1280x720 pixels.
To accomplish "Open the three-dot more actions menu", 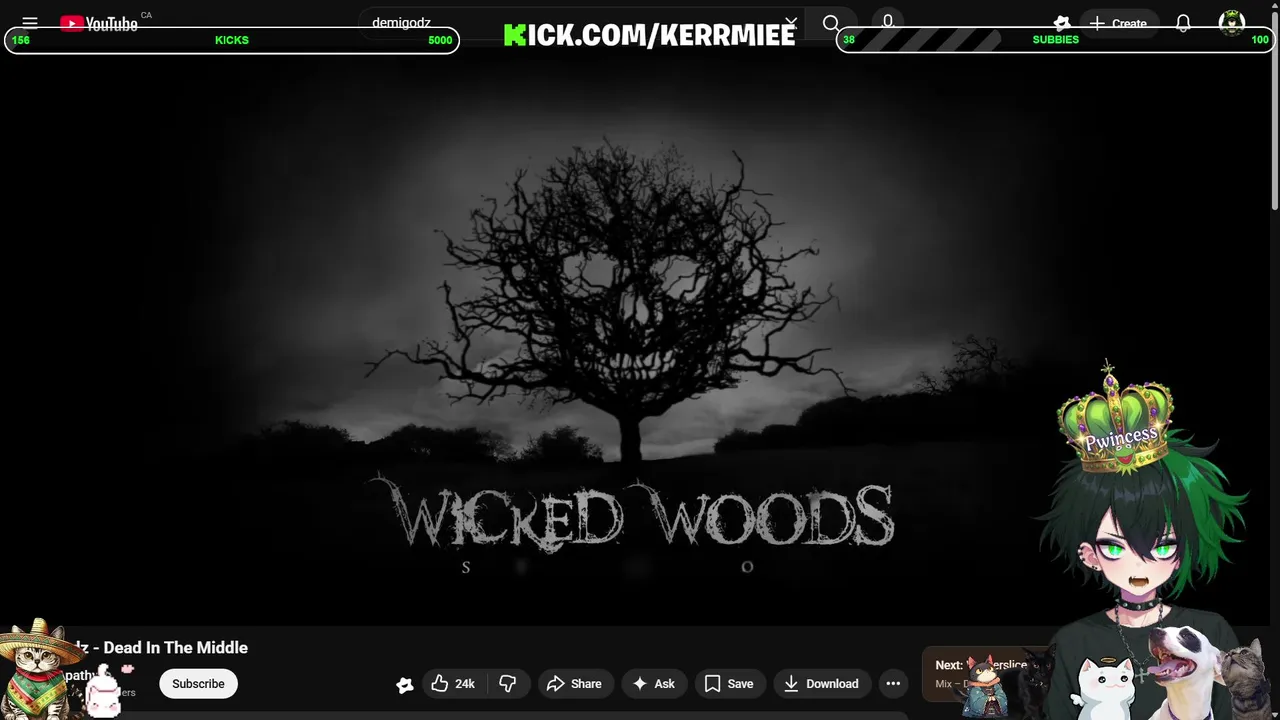I will pos(893,684).
